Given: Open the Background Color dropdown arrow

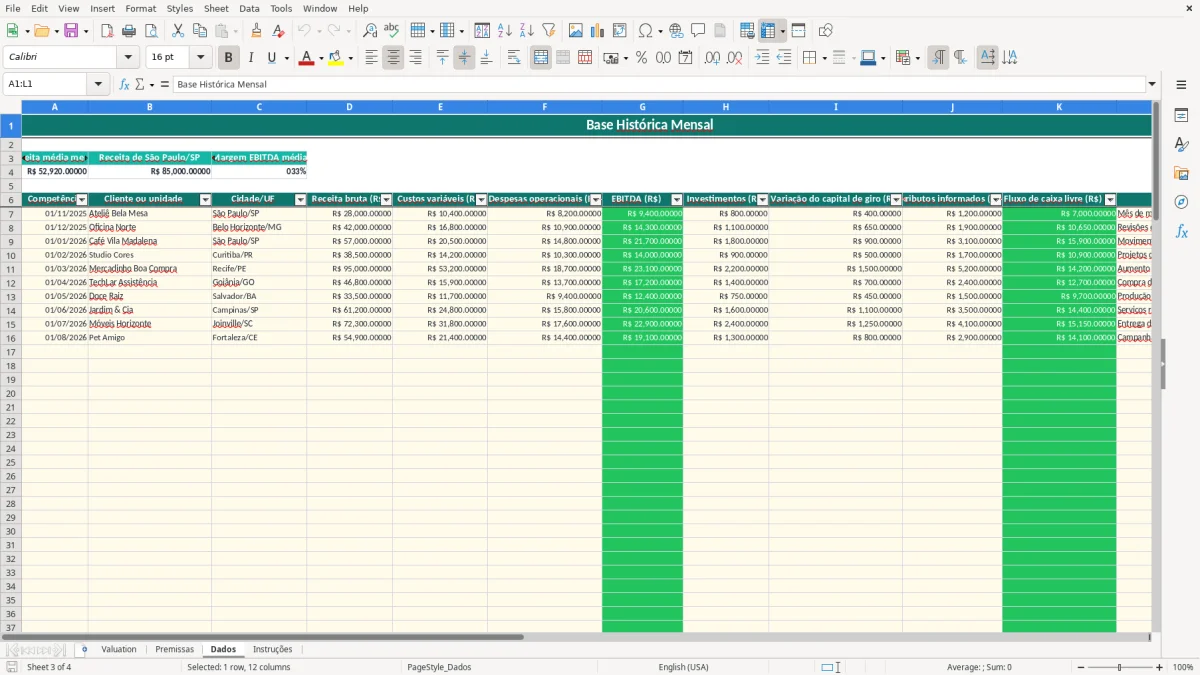Looking at the screenshot, I should coord(350,58).
